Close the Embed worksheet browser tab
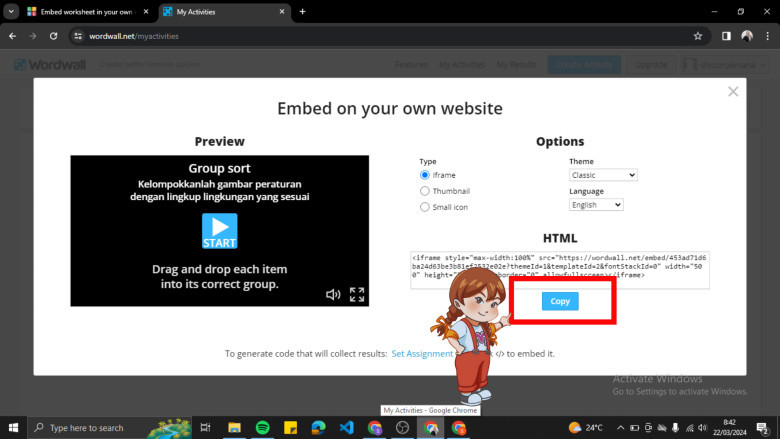The width and height of the screenshot is (780, 439). tap(146, 11)
